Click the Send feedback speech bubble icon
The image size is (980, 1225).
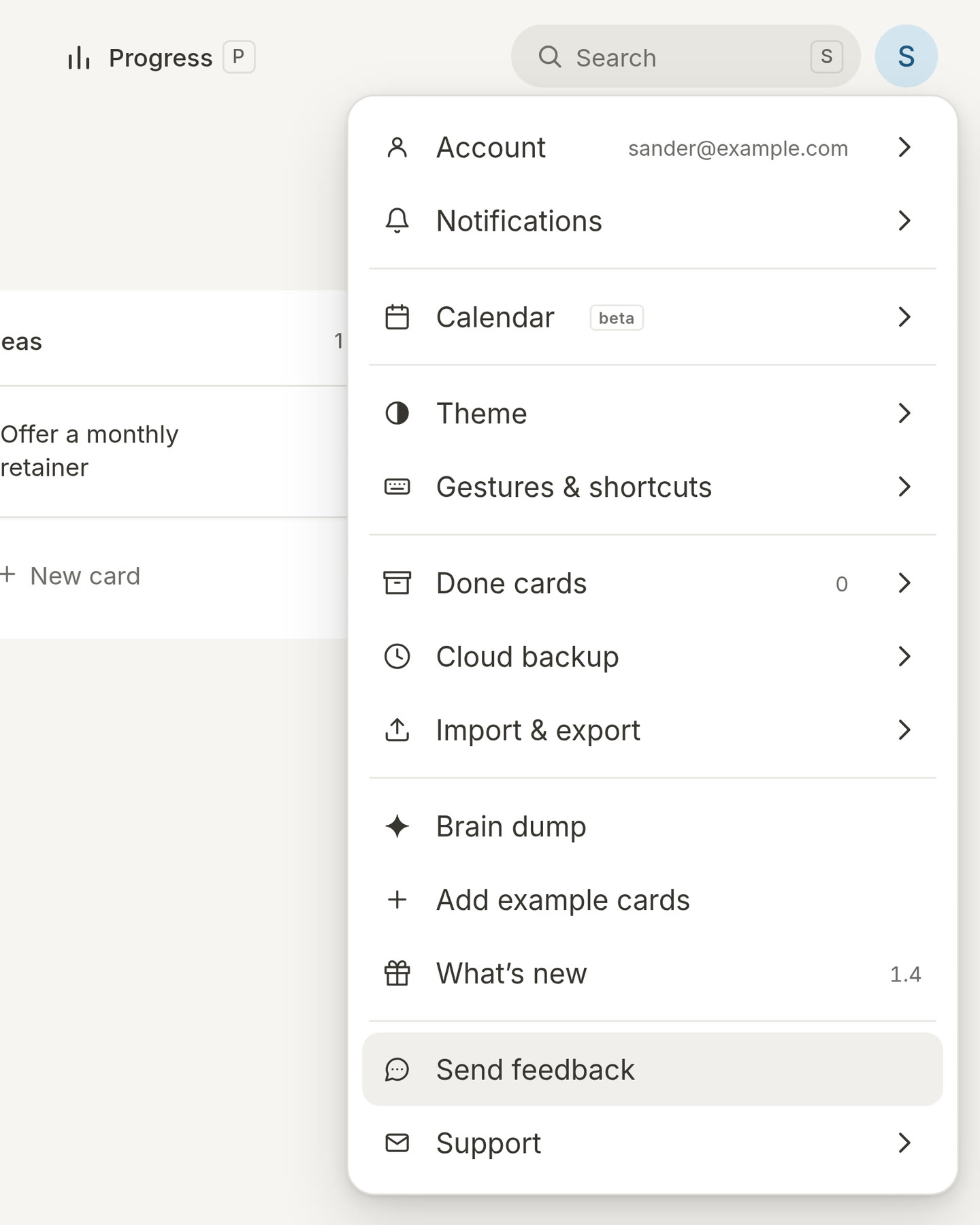coord(397,1070)
